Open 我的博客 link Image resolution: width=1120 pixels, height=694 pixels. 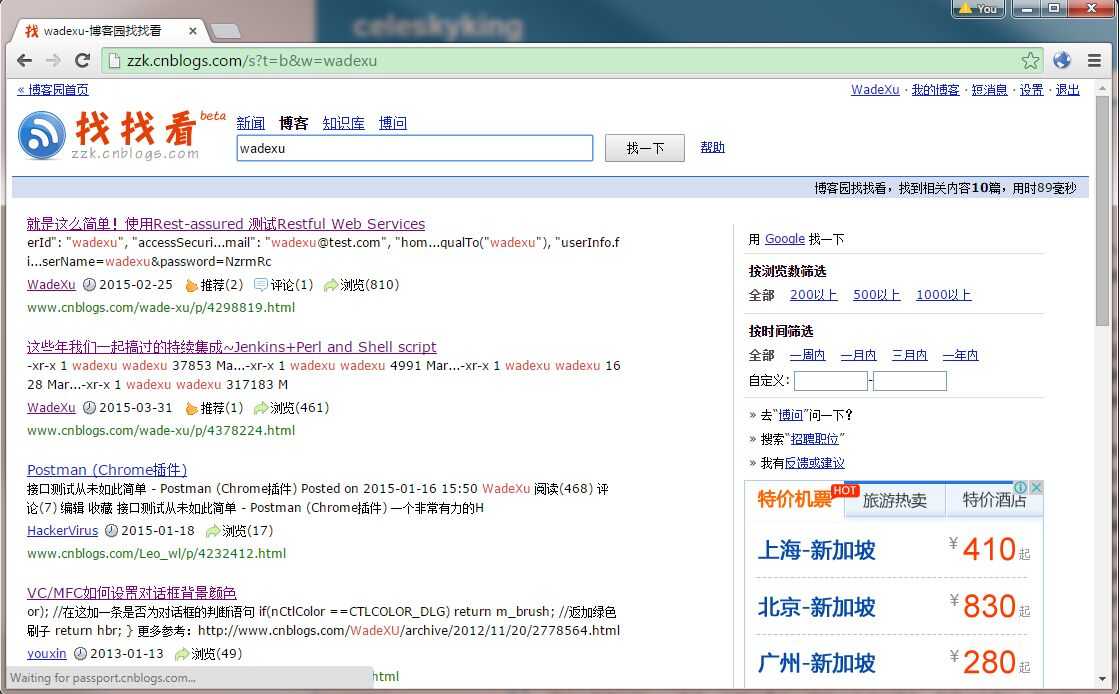[936, 89]
